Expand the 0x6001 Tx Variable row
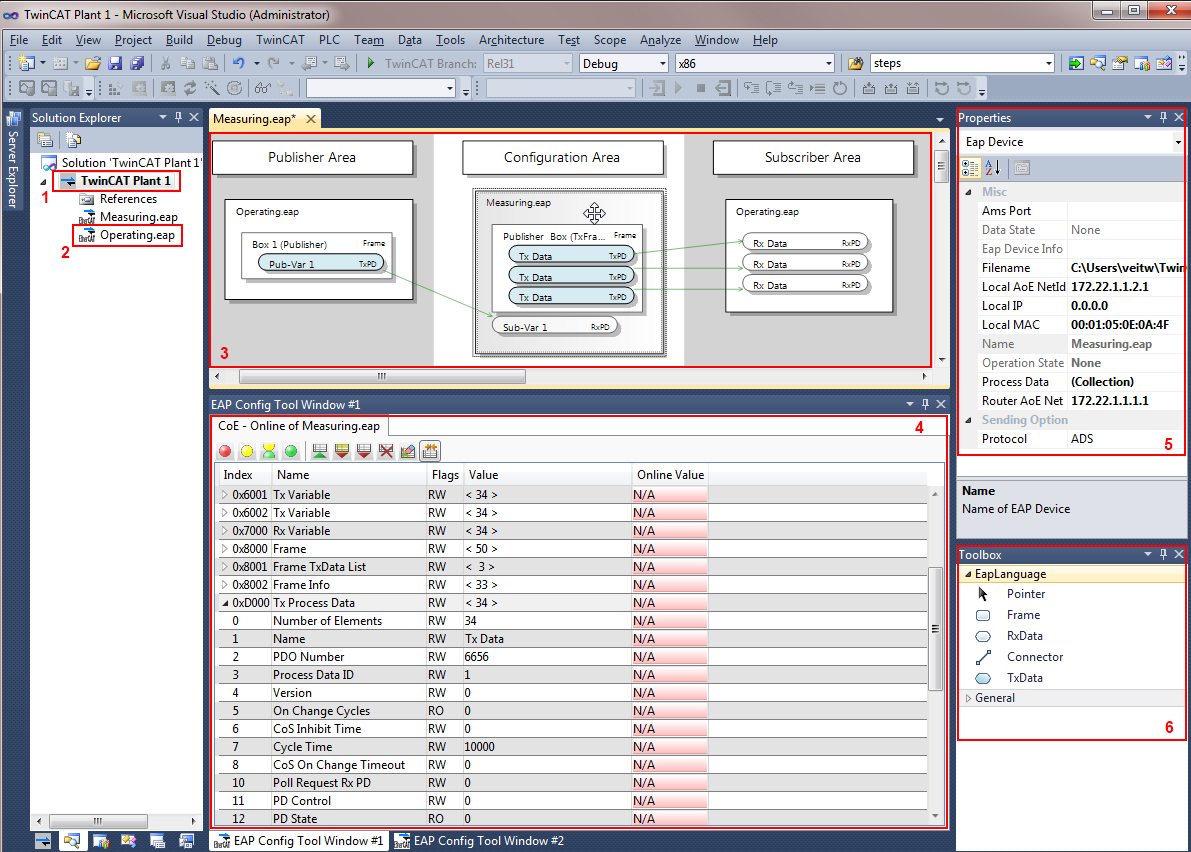 click(x=225, y=494)
